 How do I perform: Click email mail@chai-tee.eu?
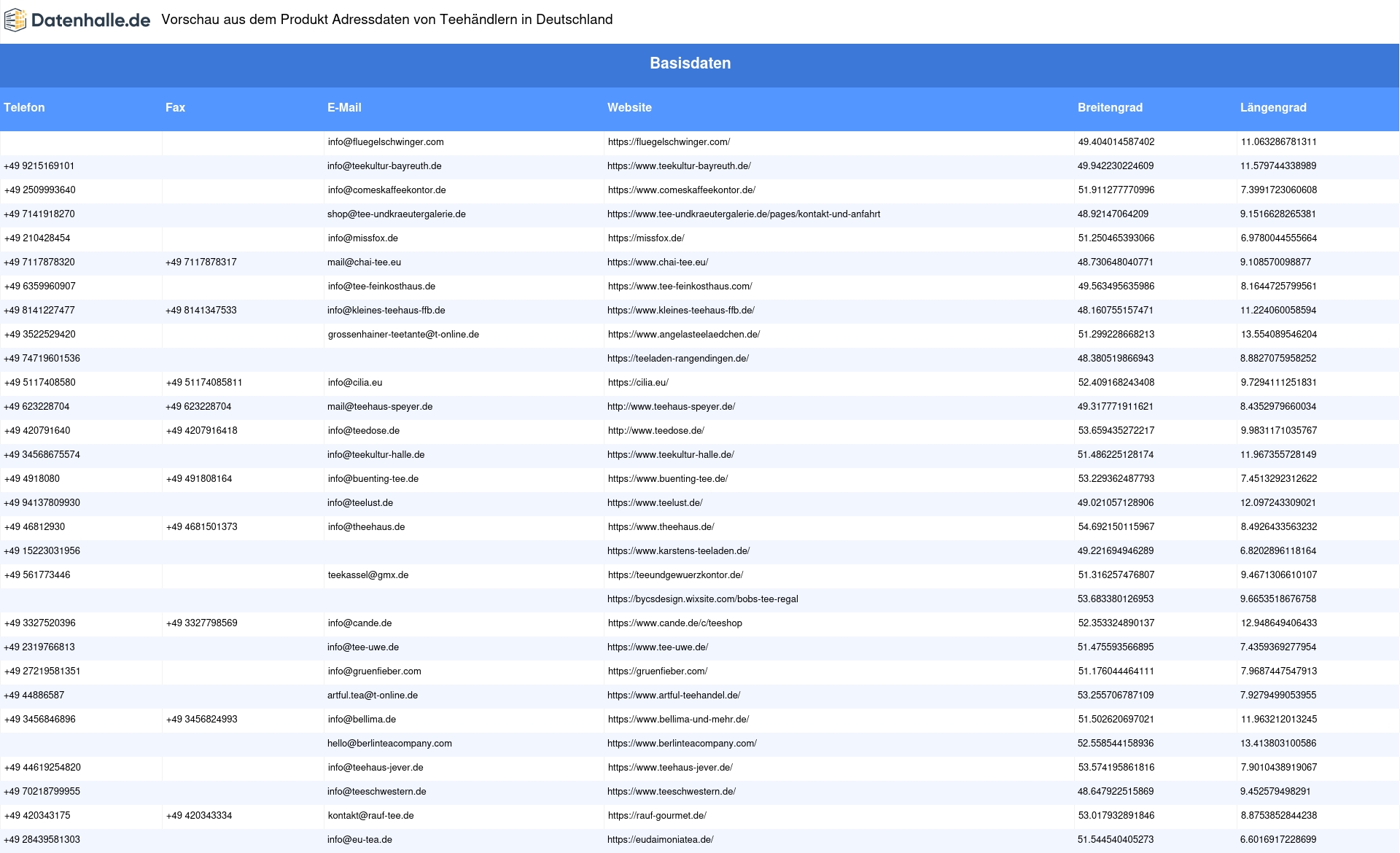(x=364, y=262)
